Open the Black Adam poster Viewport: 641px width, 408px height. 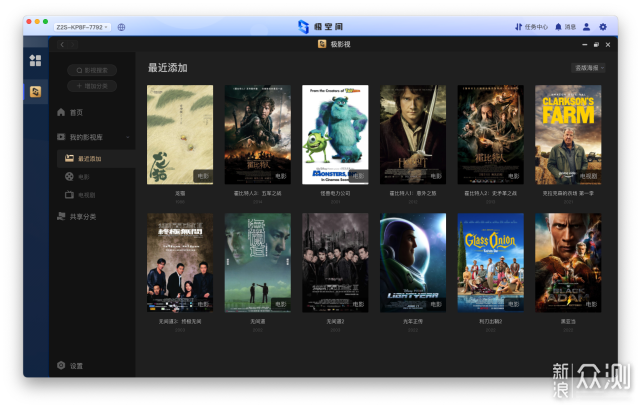[x=568, y=262]
